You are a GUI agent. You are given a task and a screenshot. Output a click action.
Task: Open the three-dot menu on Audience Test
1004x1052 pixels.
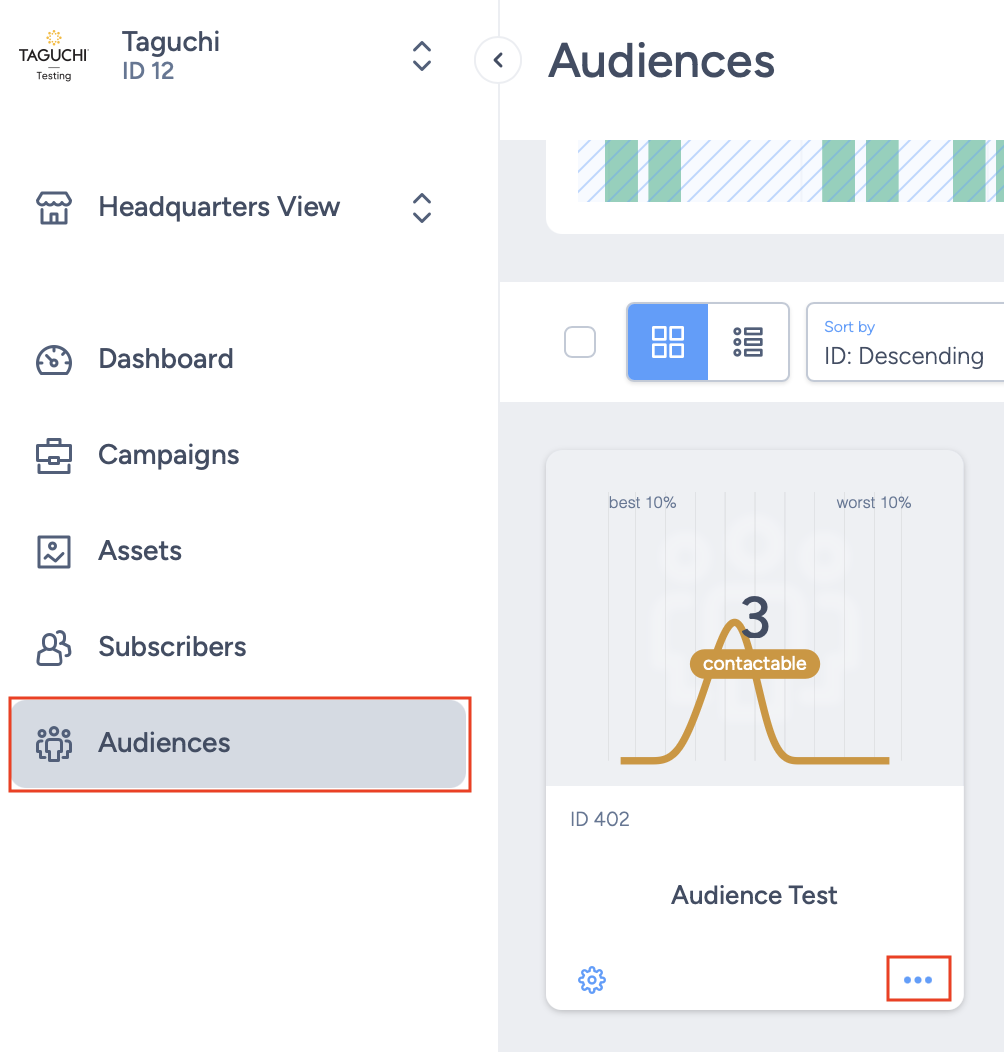click(918, 979)
